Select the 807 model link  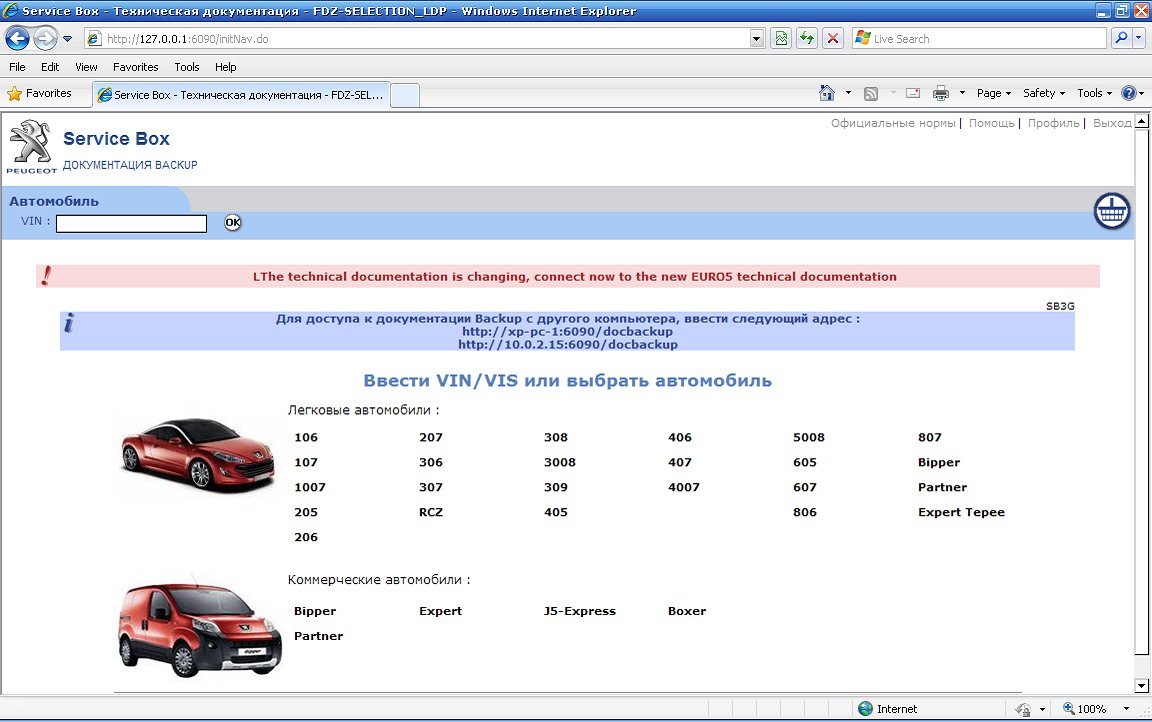929,437
